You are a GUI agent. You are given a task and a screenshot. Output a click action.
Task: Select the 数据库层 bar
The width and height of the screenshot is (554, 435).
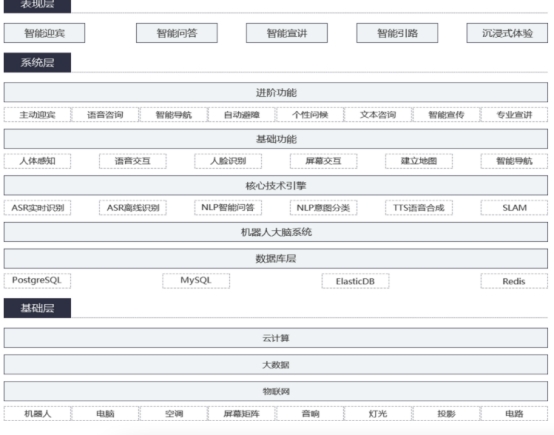pos(276,259)
